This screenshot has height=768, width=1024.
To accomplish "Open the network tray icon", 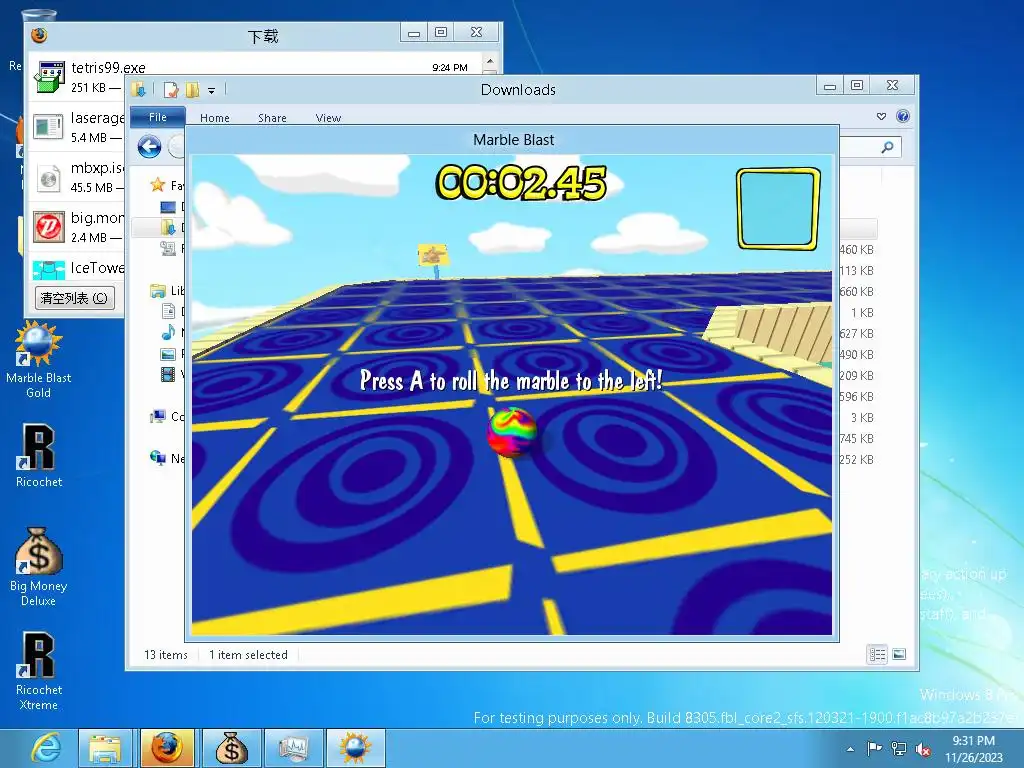I will click(899, 749).
